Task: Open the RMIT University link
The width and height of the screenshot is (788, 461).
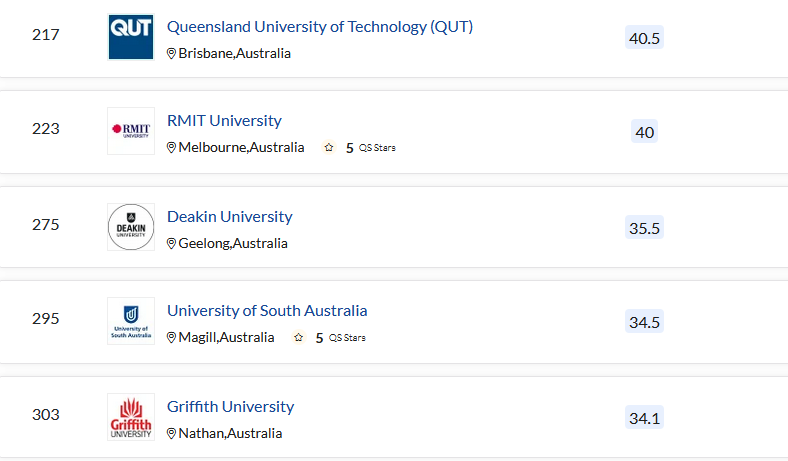Action: point(224,121)
